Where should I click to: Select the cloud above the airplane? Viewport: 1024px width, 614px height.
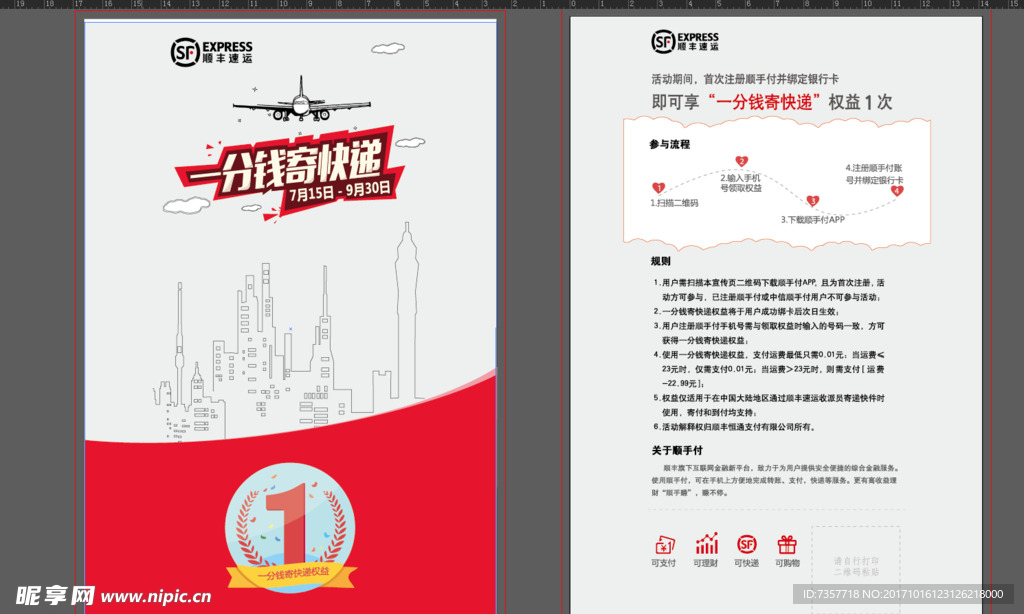(x=388, y=48)
